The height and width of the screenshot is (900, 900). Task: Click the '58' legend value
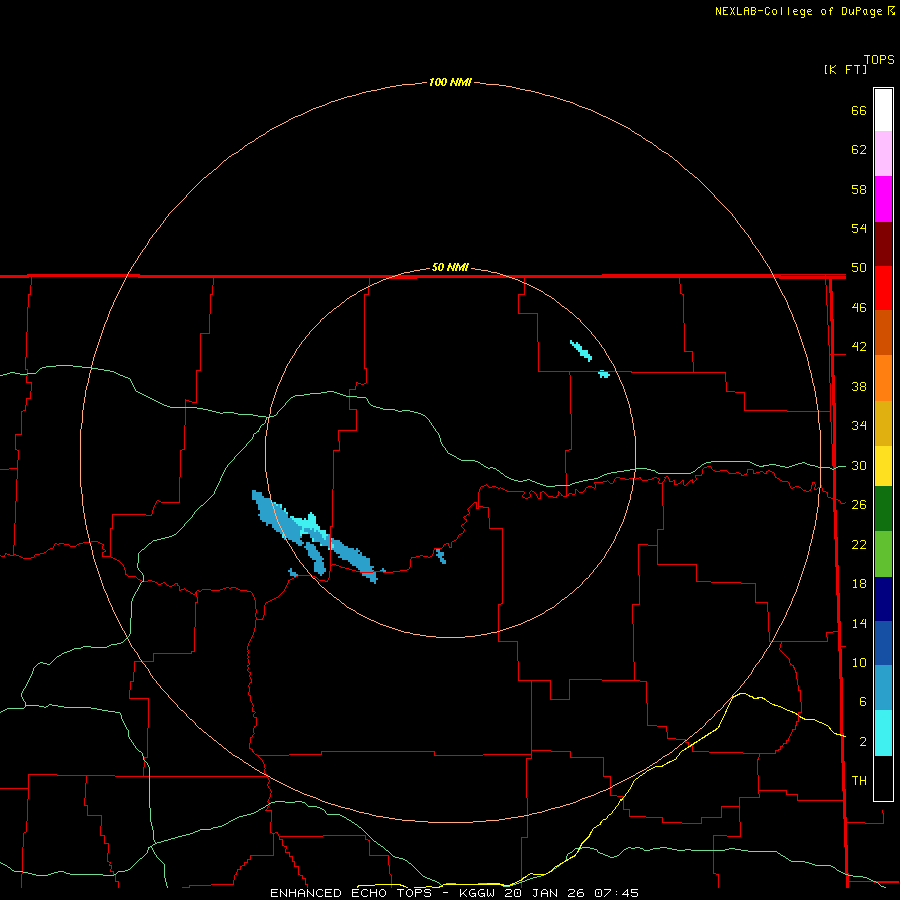pos(859,189)
